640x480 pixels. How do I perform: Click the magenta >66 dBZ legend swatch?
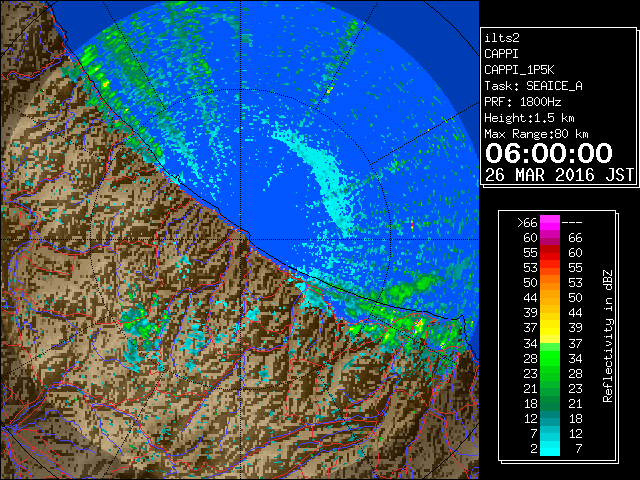click(550, 223)
